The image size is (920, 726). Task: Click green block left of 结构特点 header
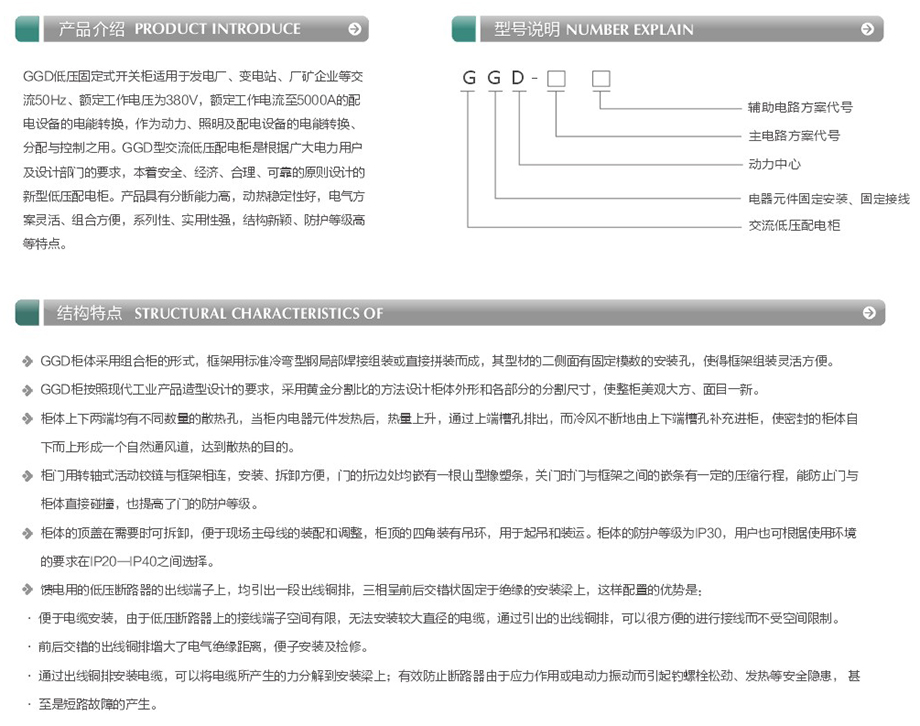coord(27,313)
